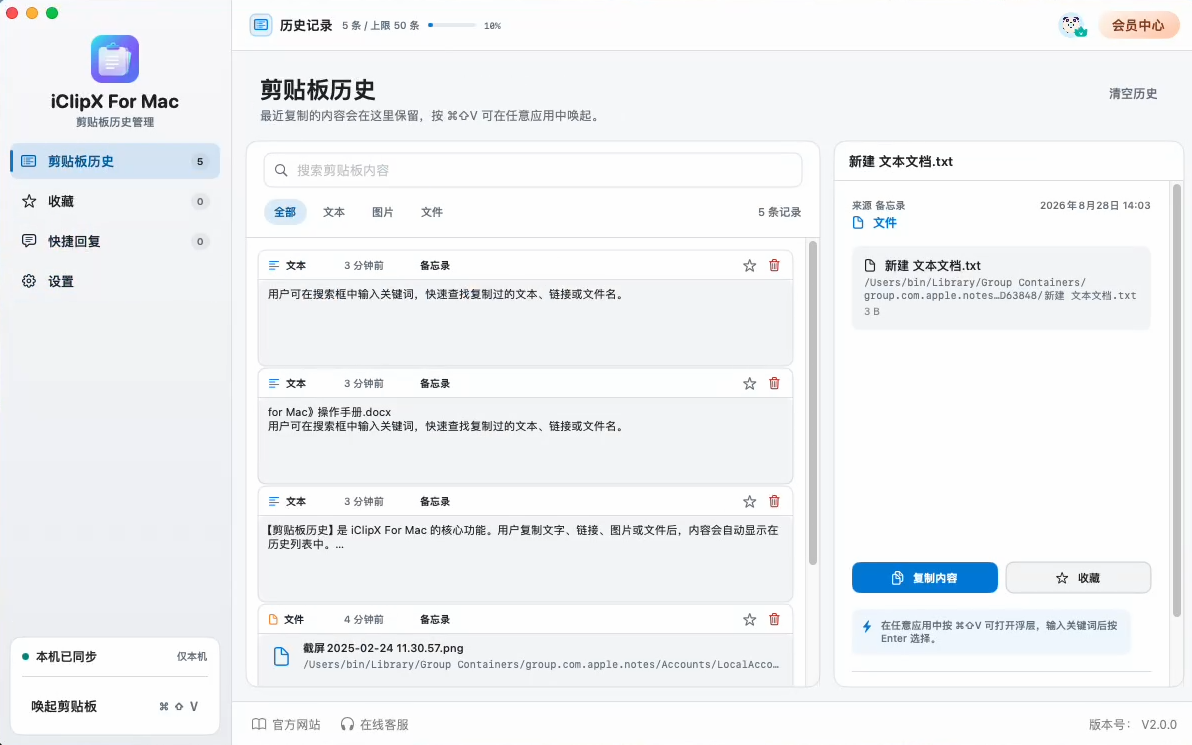1192x745 pixels.
Task: Select file name 截屏 2025-02-24 11.30.57.png
Action: (383, 648)
